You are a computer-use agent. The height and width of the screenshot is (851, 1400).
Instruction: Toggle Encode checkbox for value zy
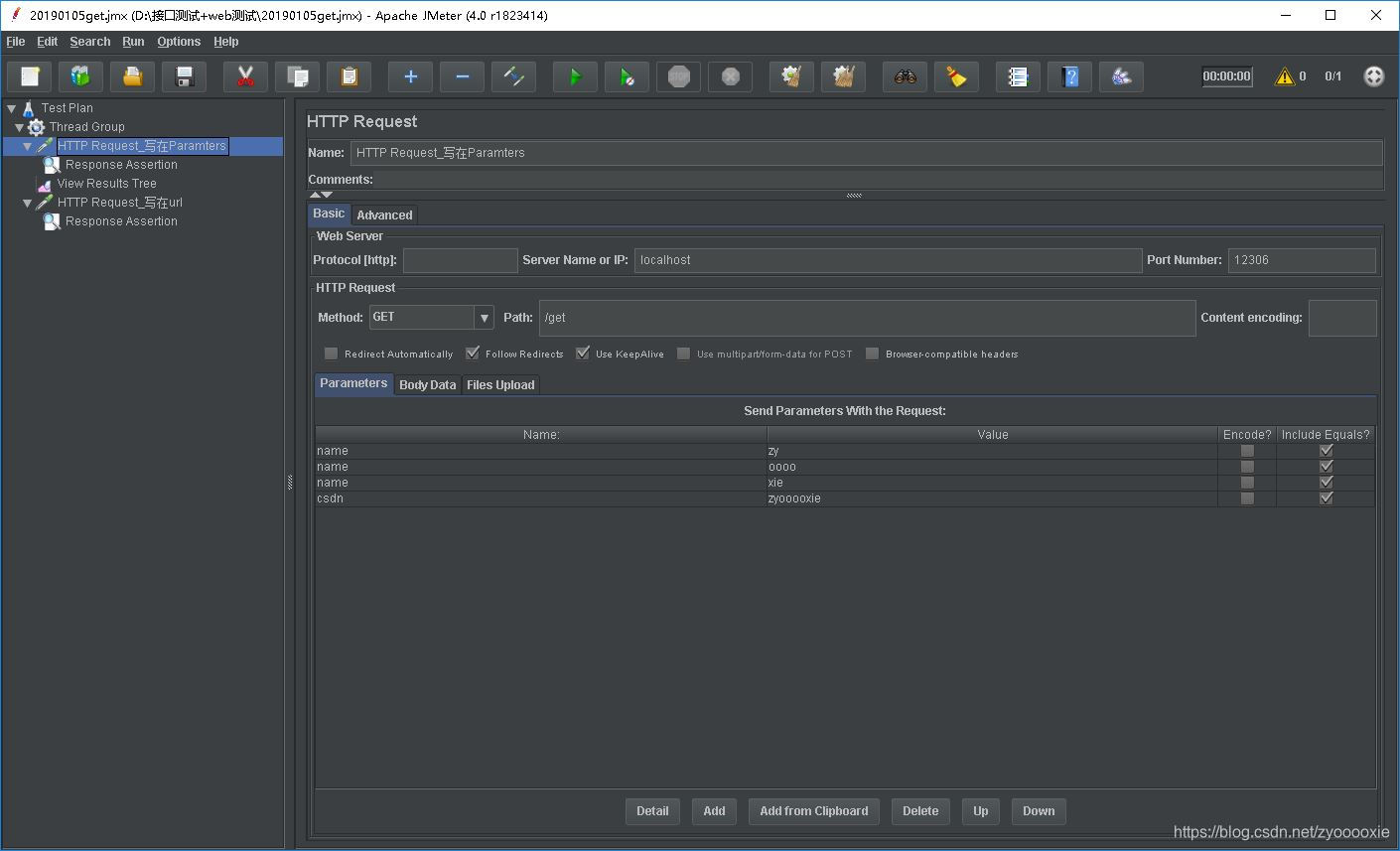point(1247,451)
